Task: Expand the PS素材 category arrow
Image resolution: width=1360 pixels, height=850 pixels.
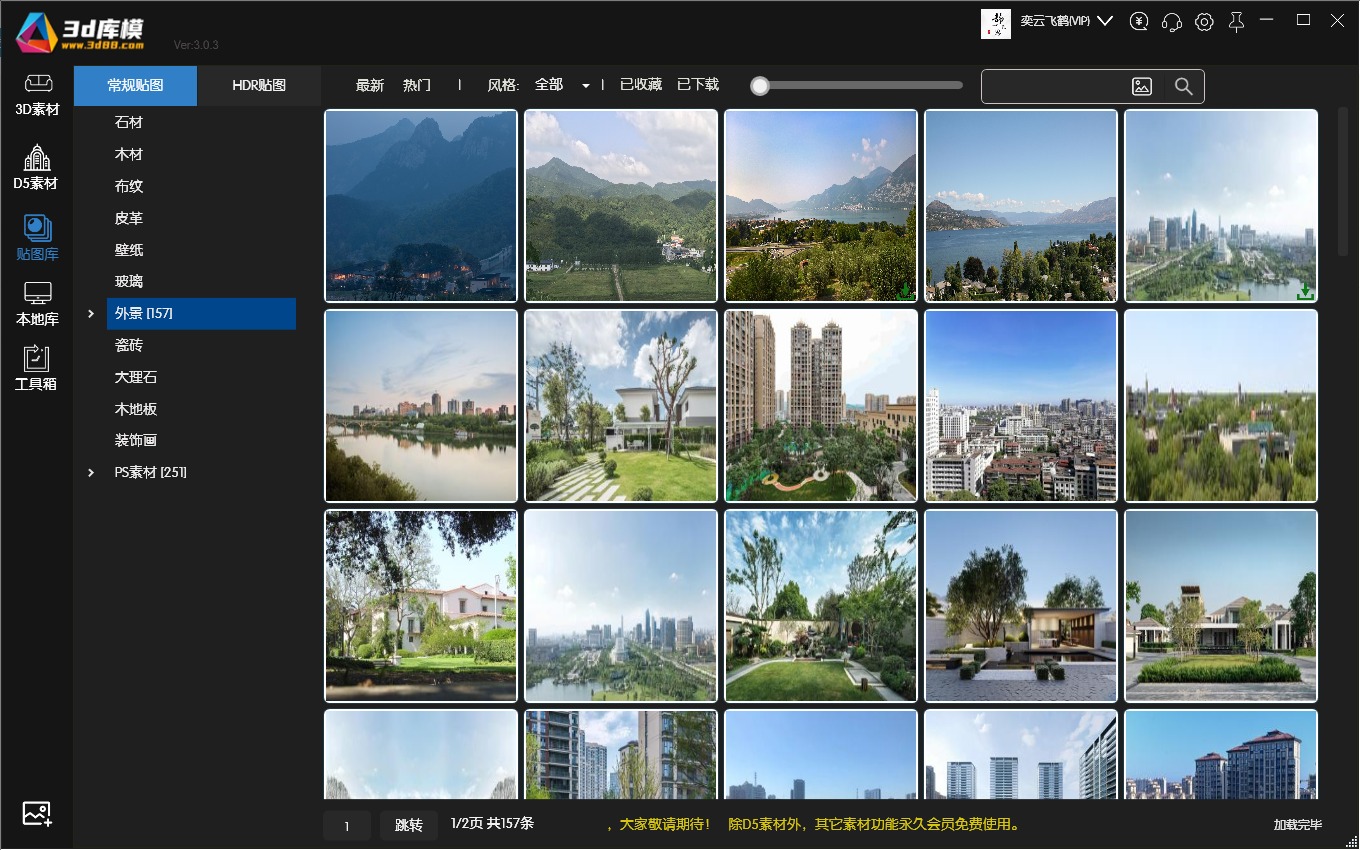Action: coord(91,473)
